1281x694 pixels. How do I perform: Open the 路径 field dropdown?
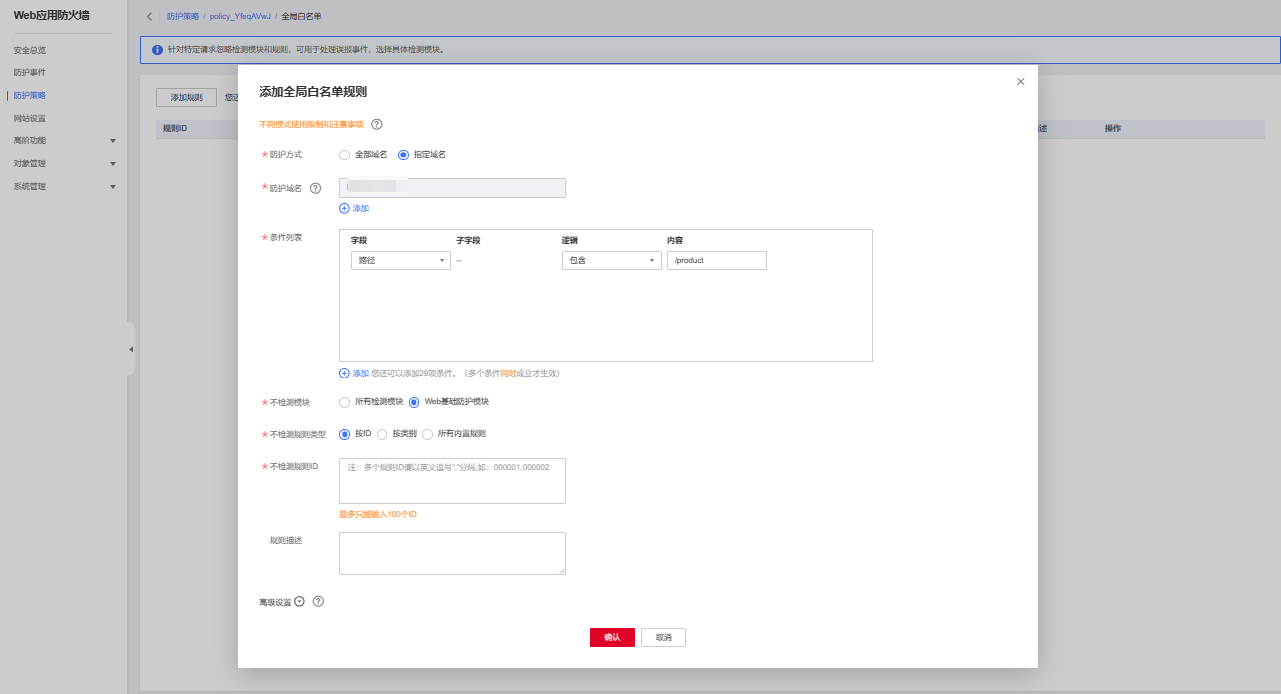pyautogui.click(x=400, y=260)
